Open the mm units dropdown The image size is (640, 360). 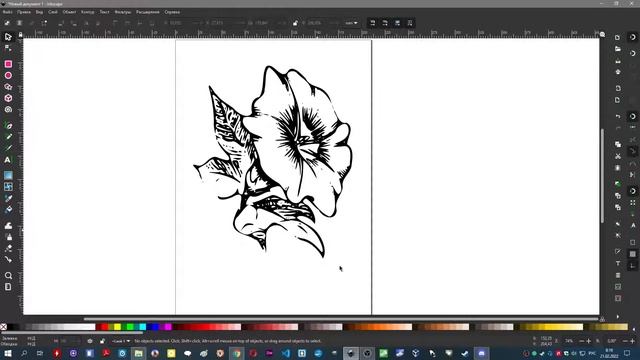(351, 23)
